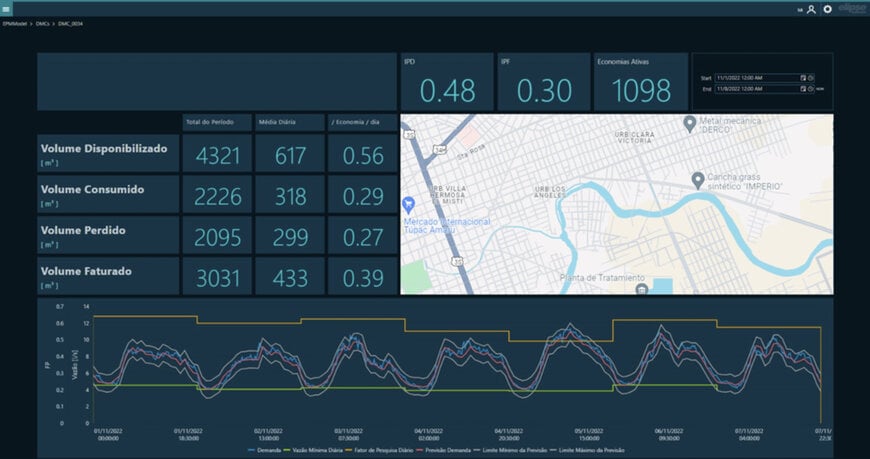The height and width of the screenshot is (459, 870).
Task: Open settings via the gear icon
Action: (x=827, y=9)
